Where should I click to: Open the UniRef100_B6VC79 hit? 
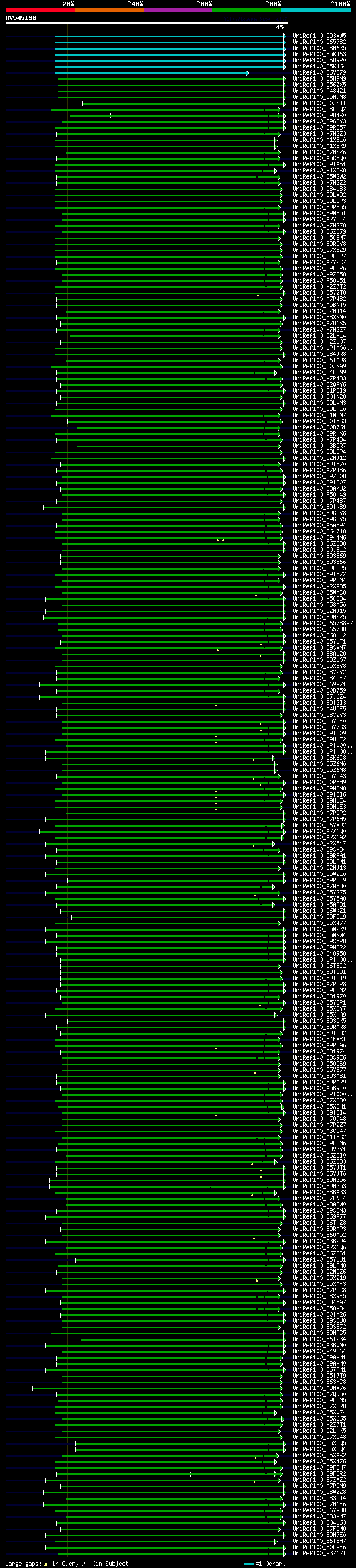(x=319, y=72)
